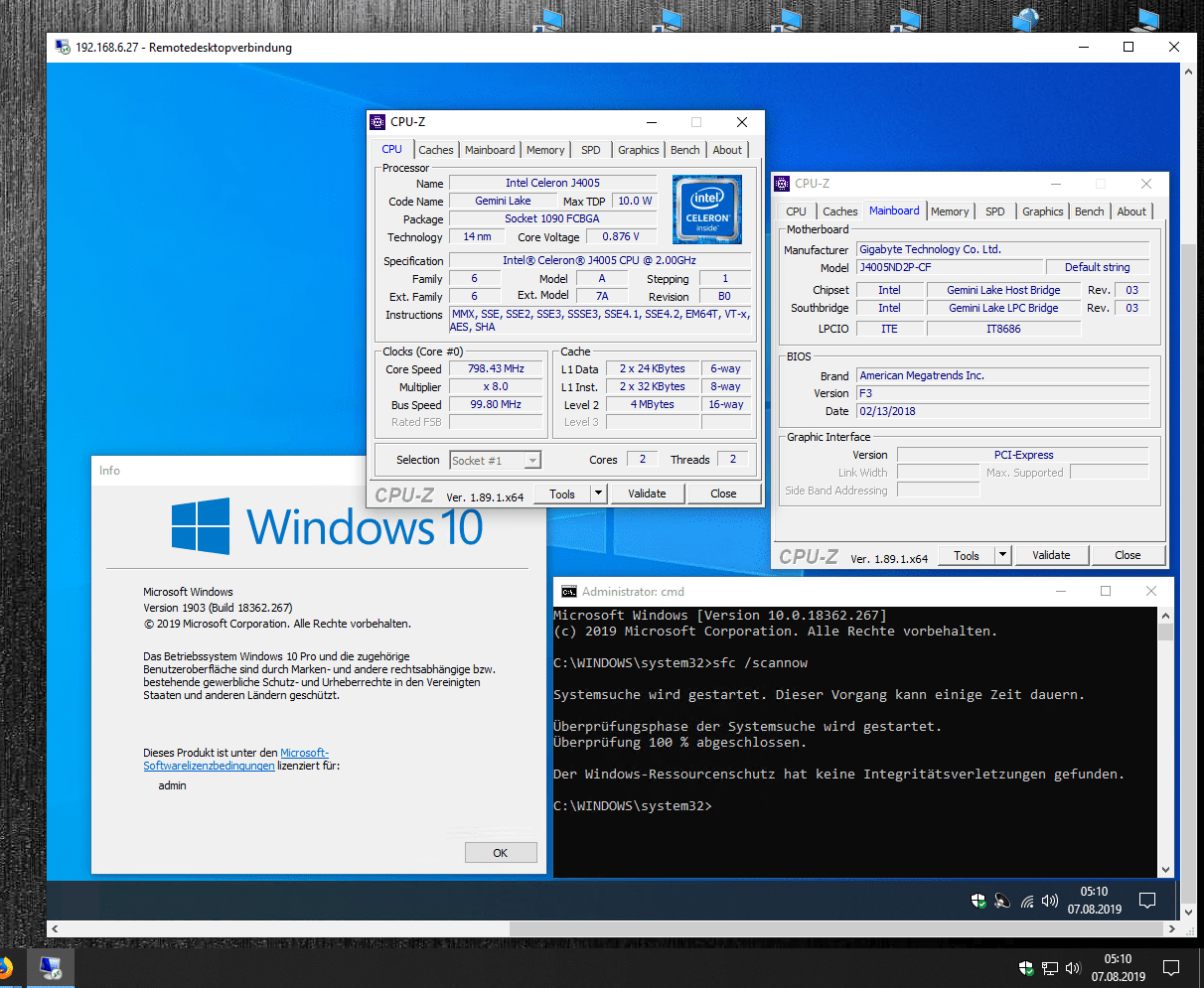This screenshot has height=988, width=1204.
Task: Click the cmd prompt line C:\WINDOWS\system32>
Action: (x=633, y=805)
